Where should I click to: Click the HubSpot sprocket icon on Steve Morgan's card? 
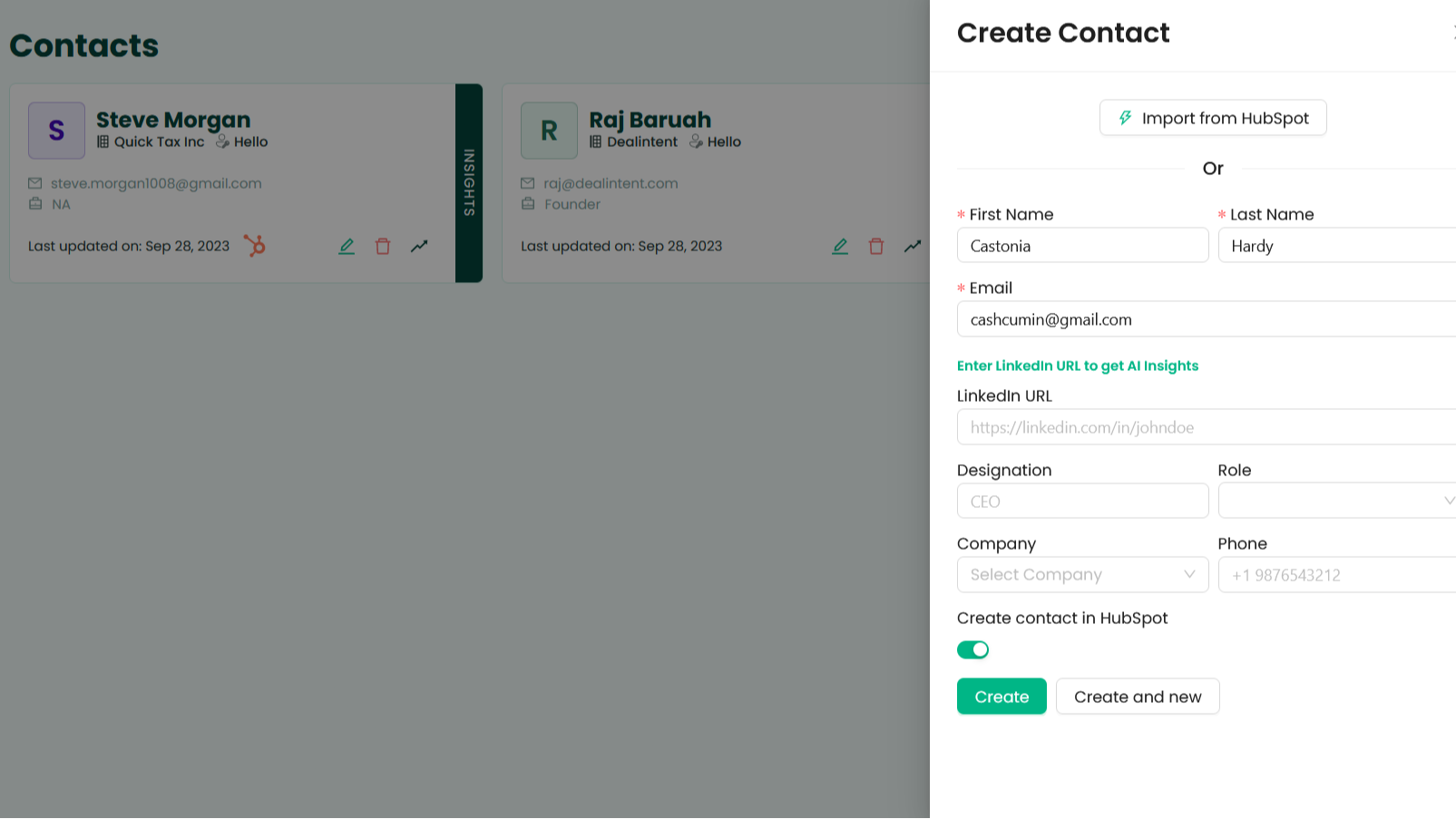(255, 246)
